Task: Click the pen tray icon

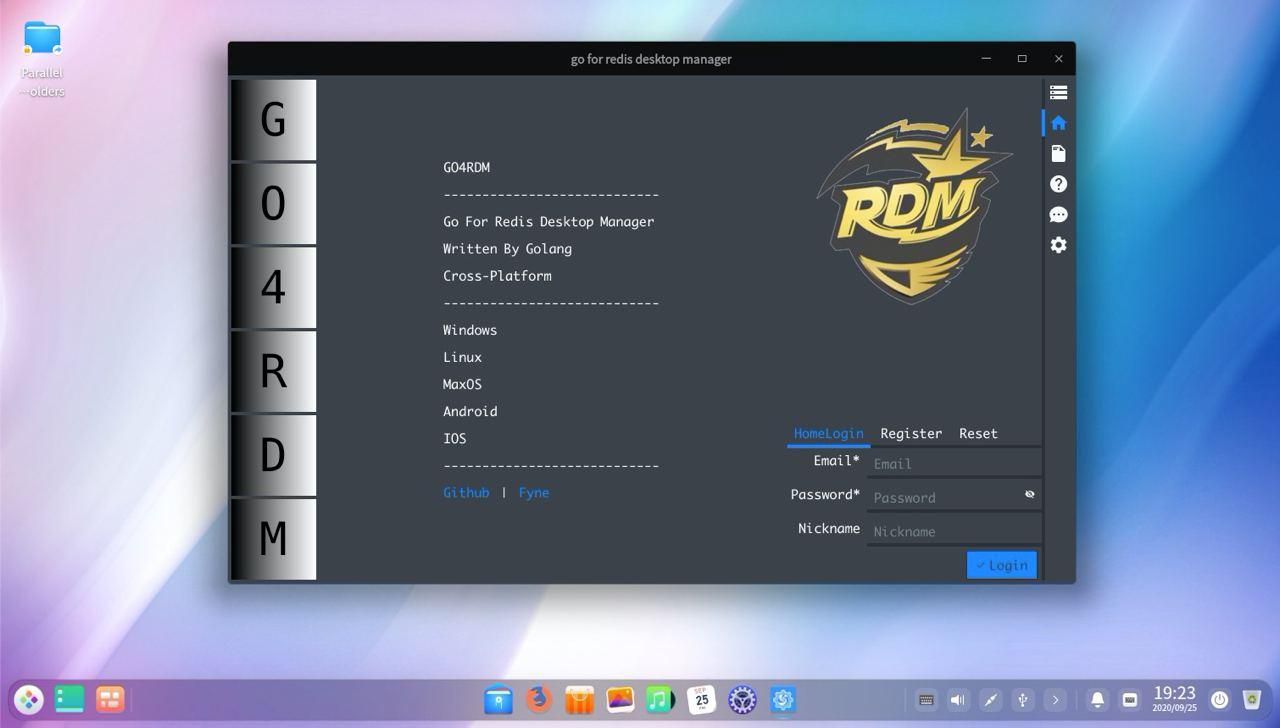Action: [x=990, y=700]
